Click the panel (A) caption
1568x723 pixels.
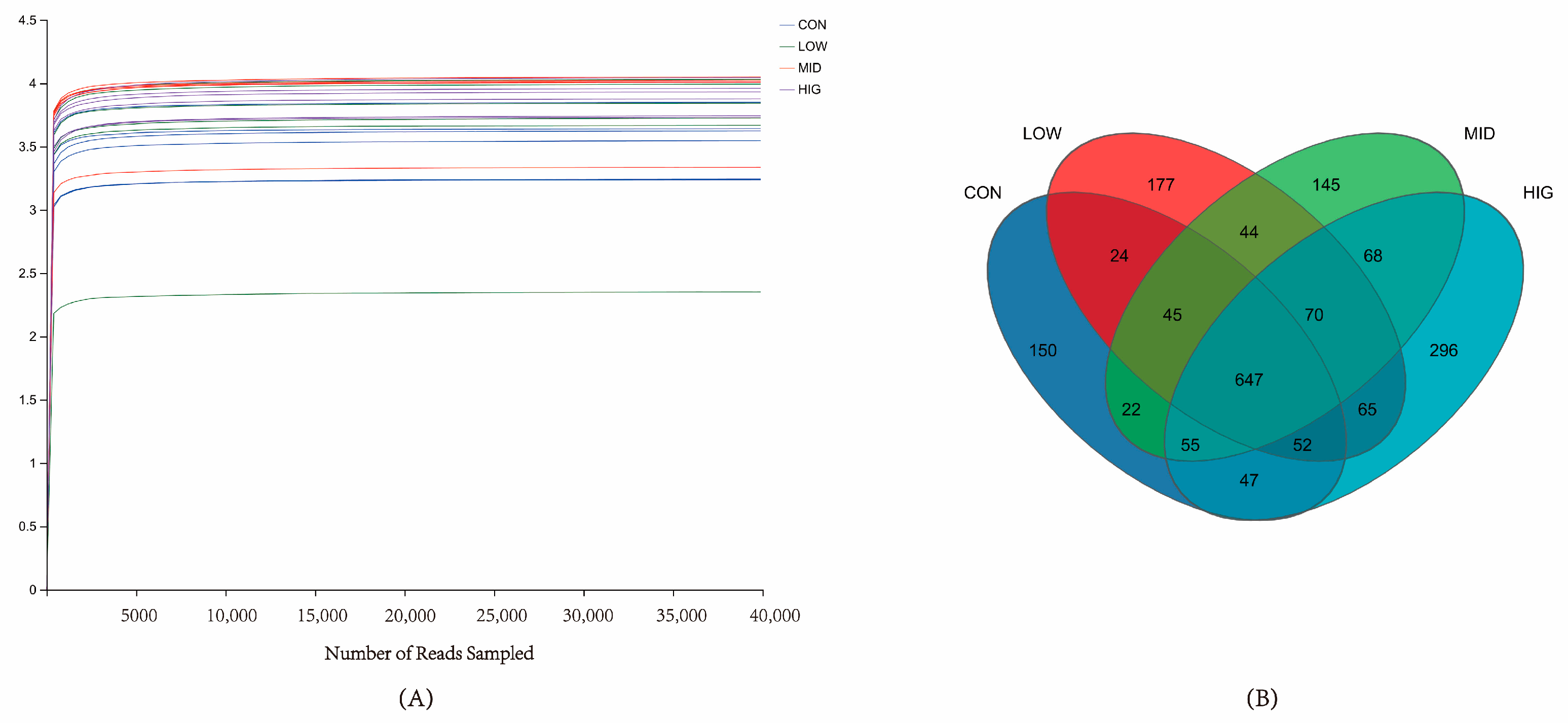pyautogui.click(x=416, y=698)
